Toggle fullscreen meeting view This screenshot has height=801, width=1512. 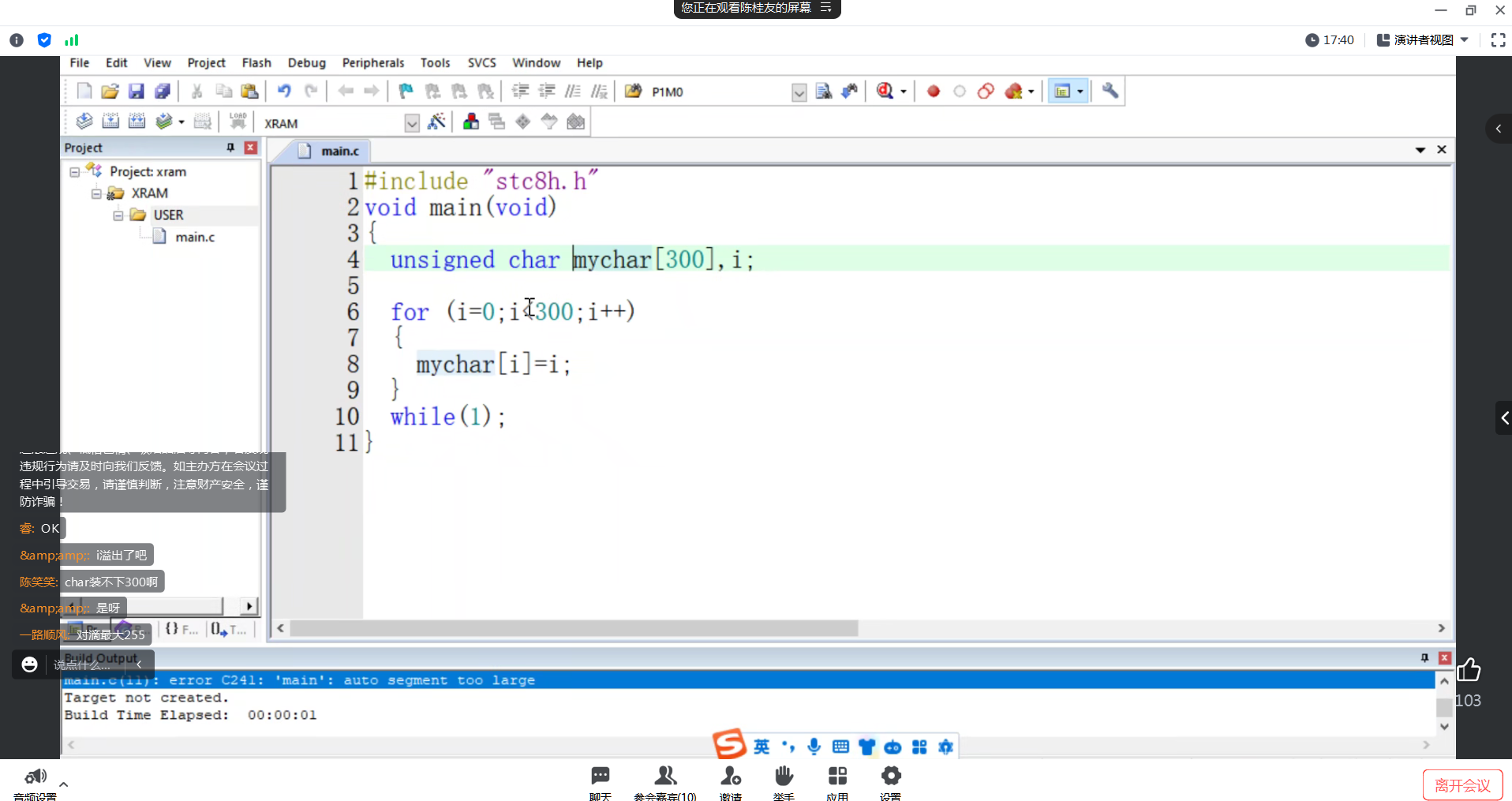pyautogui.click(x=1498, y=40)
